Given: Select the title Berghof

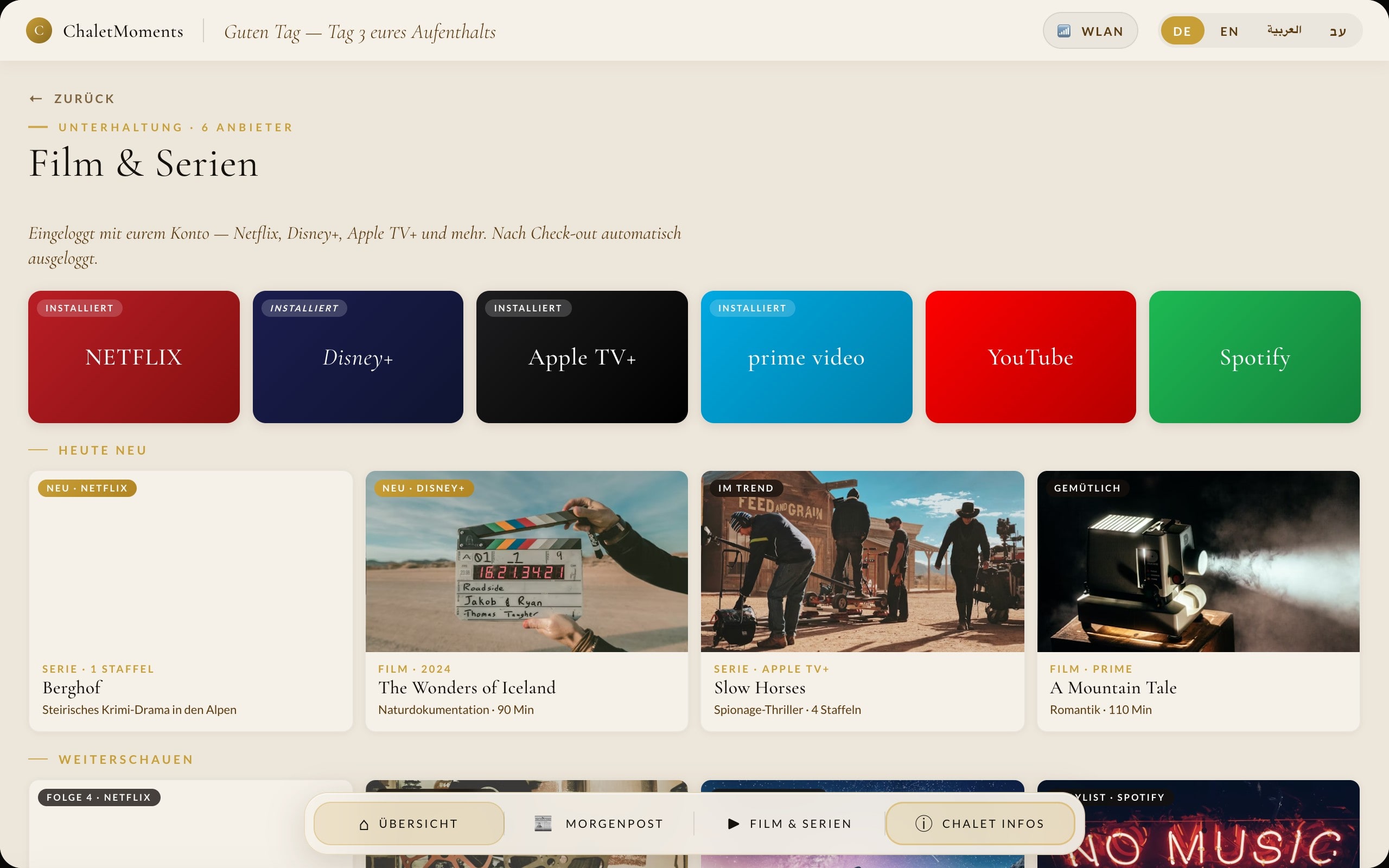Looking at the screenshot, I should coord(72,688).
